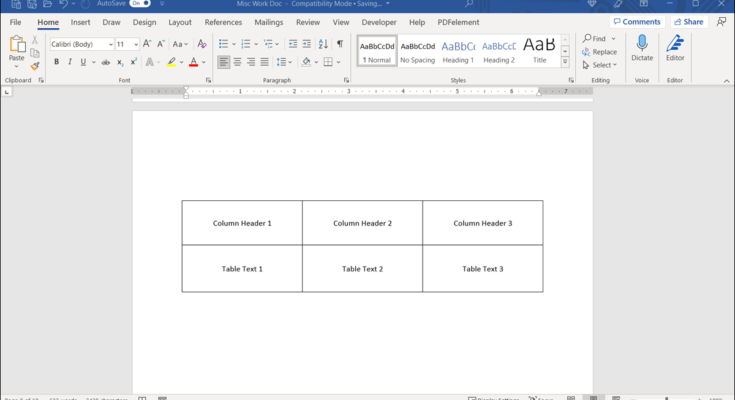The image size is (735, 400).
Task: Click the Table Text 2 cell
Action: pyautogui.click(x=362, y=269)
